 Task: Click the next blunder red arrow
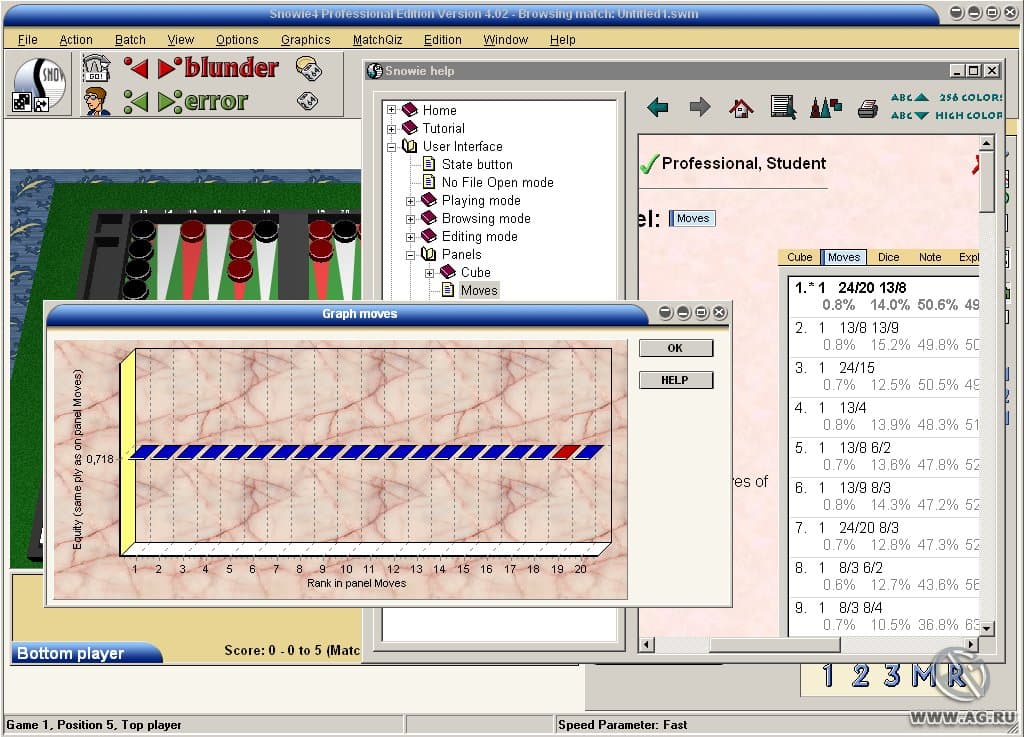168,68
